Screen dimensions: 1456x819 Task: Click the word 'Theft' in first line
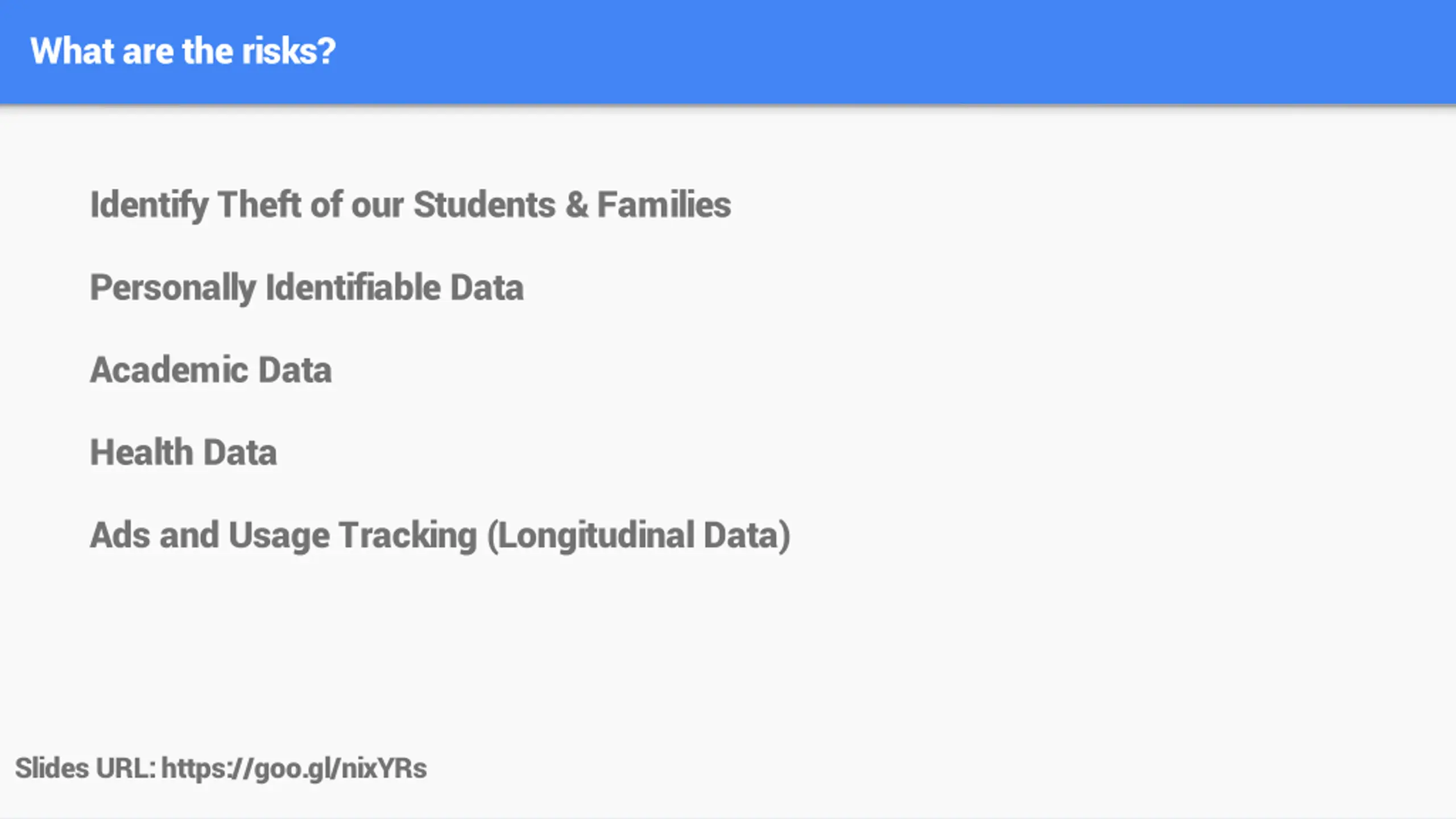click(260, 205)
